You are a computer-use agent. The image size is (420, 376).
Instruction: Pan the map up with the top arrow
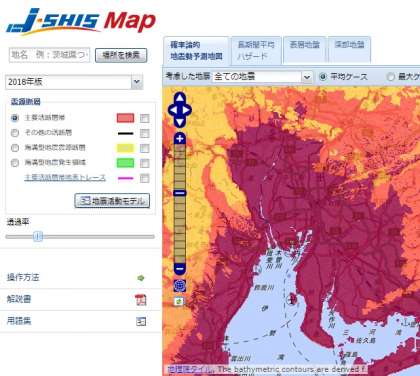click(x=180, y=98)
